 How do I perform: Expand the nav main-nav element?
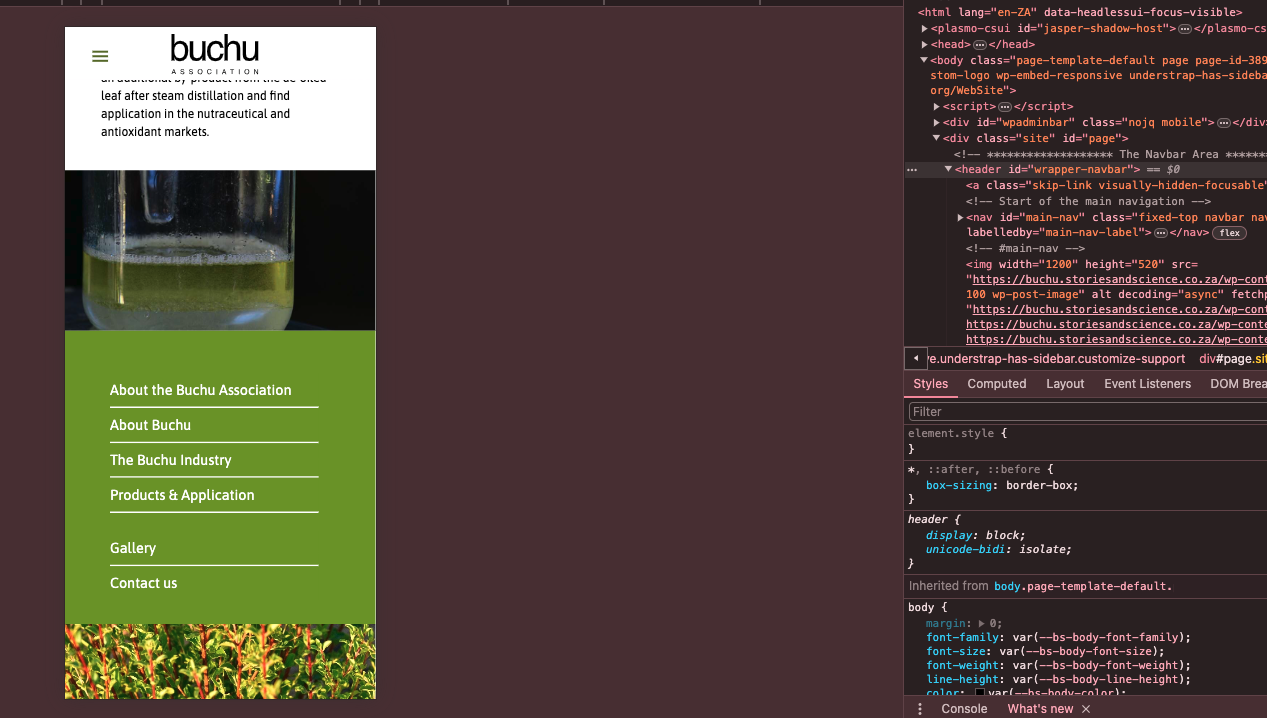961,217
